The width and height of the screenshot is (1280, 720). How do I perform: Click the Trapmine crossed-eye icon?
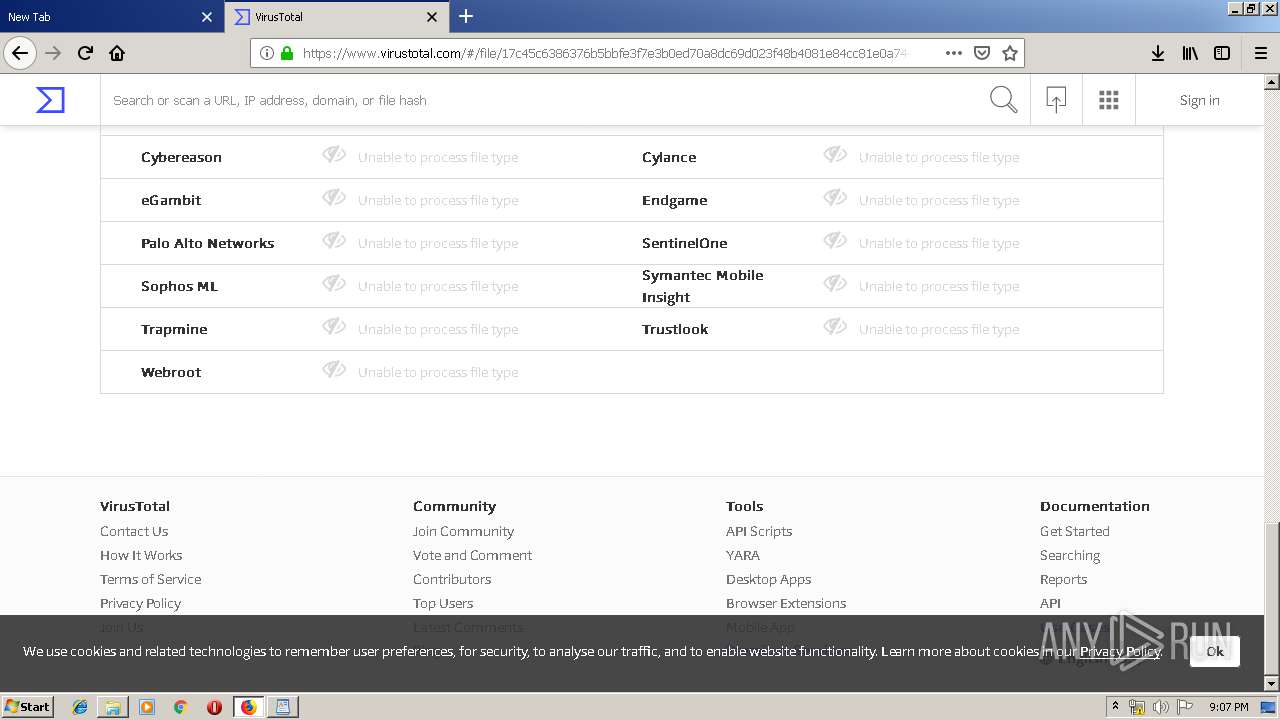(x=334, y=327)
